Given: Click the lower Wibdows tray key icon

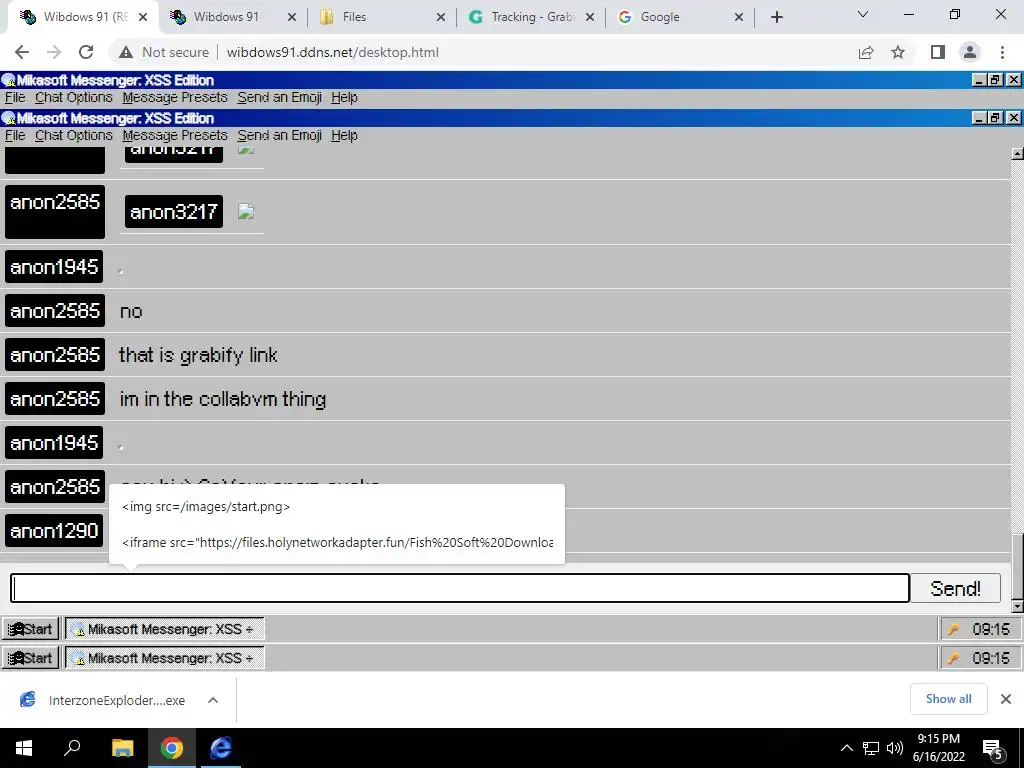Looking at the screenshot, I should pyautogui.click(x=954, y=658).
